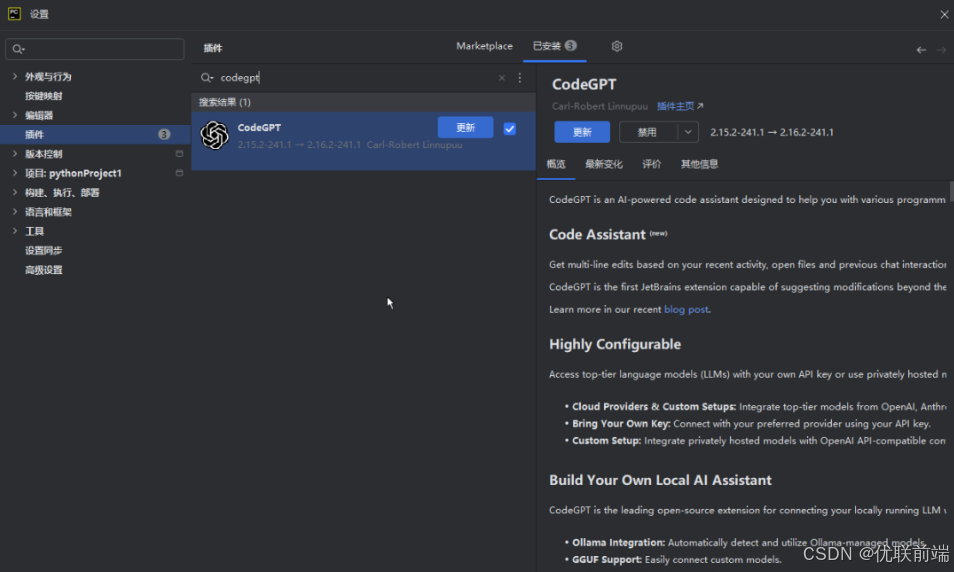
Task: Open plugin search options kebab menu
Action: coord(520,78)
